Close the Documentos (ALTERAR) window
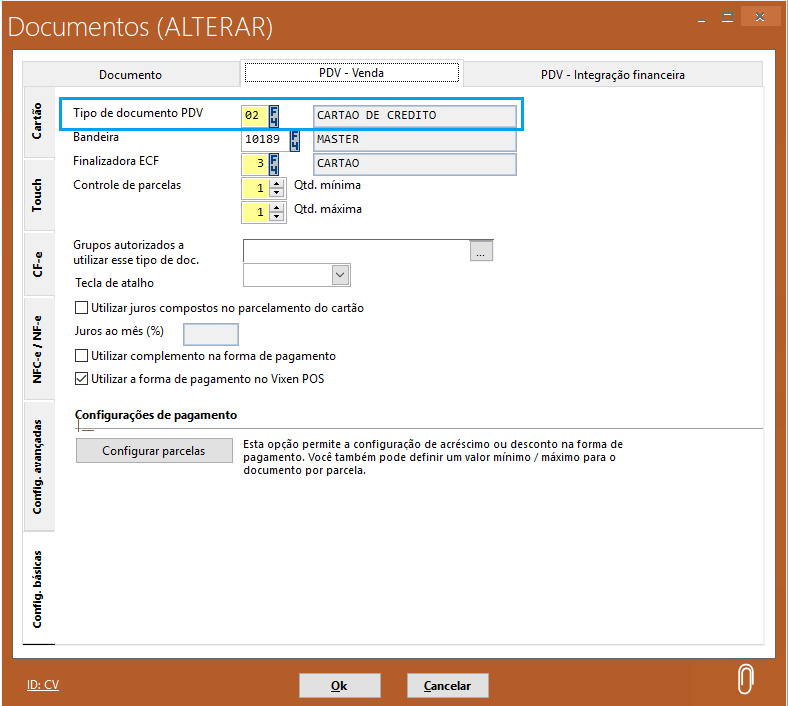 (760, 18)
